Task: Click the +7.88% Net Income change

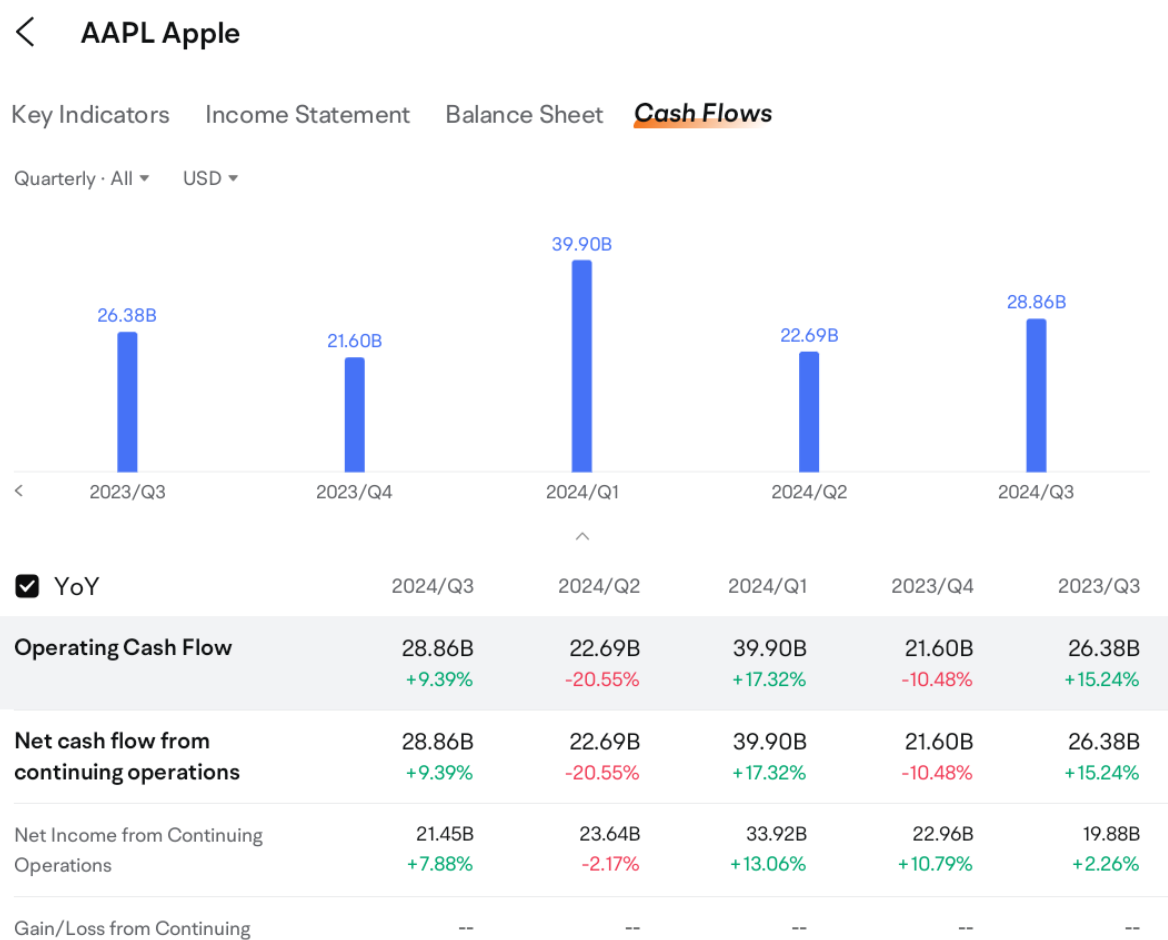Action: (439, 864)
